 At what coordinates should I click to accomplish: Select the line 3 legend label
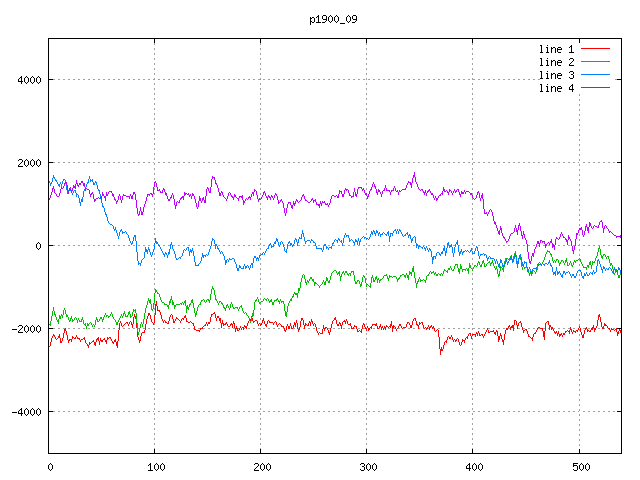[x=557, y=75]
